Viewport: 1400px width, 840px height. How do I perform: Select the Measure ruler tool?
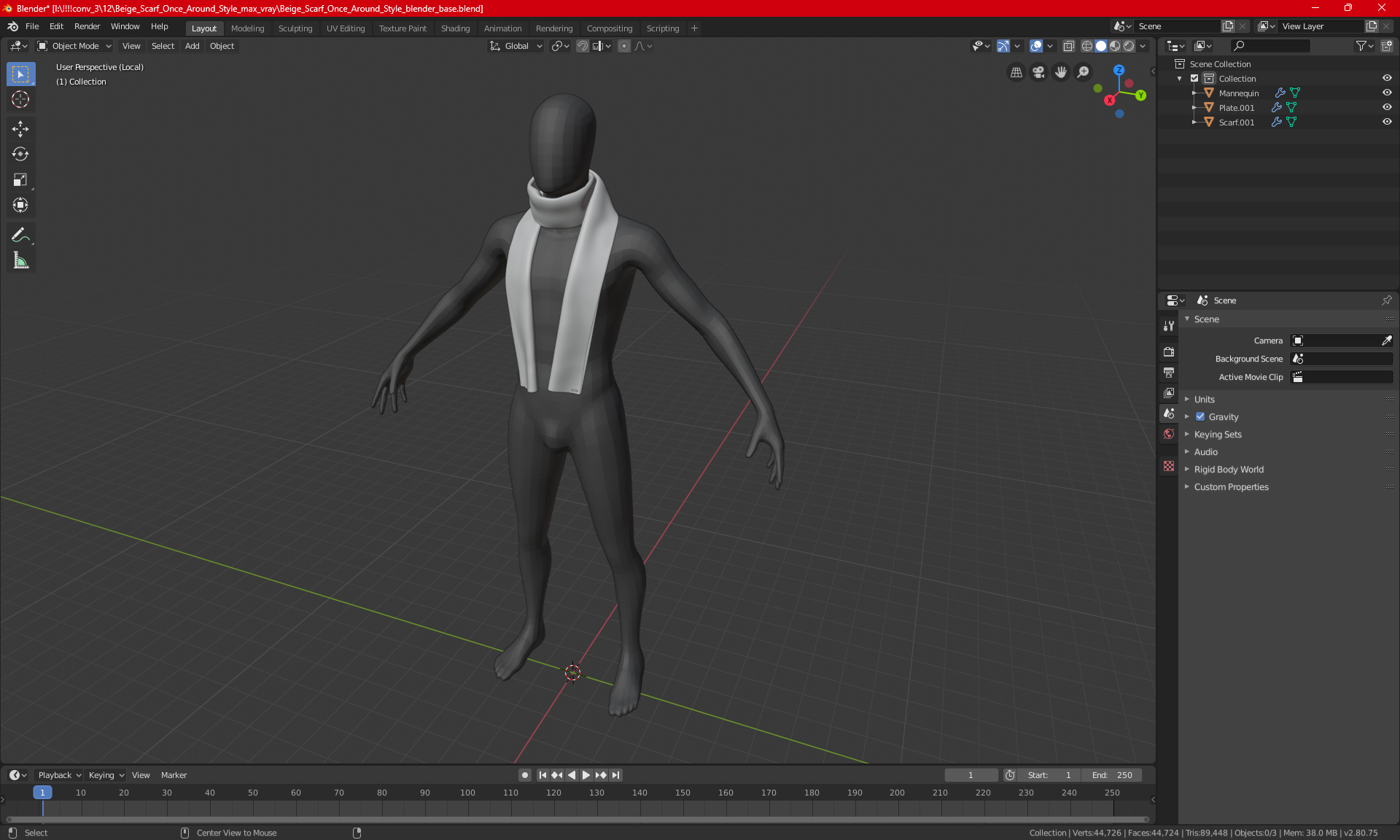(20, 260)
